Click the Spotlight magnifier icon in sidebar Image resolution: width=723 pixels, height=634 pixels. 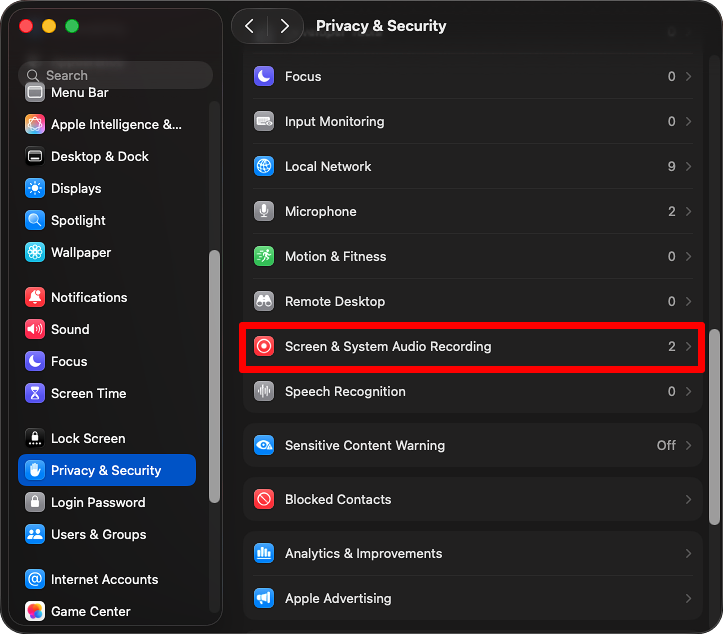click(35, 220)
